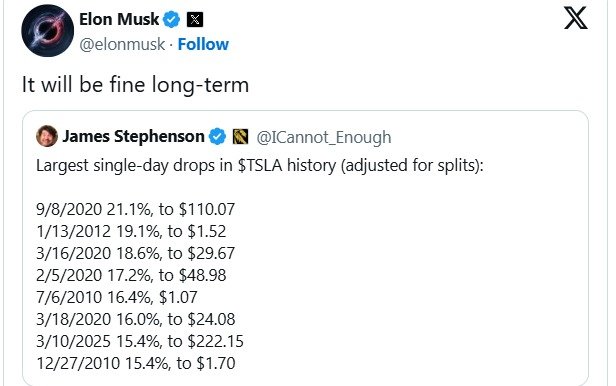The image size is (616, 386).
Task: Click the $TSLA cashtag in quoted tweet
Action: tap(260, 165)
